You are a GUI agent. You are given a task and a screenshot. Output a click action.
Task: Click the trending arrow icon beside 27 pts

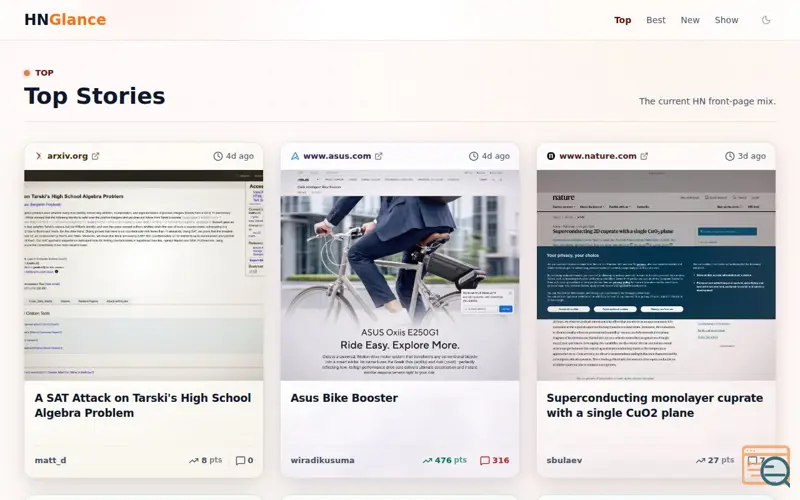pyautogui.click(x=701, y=460)
